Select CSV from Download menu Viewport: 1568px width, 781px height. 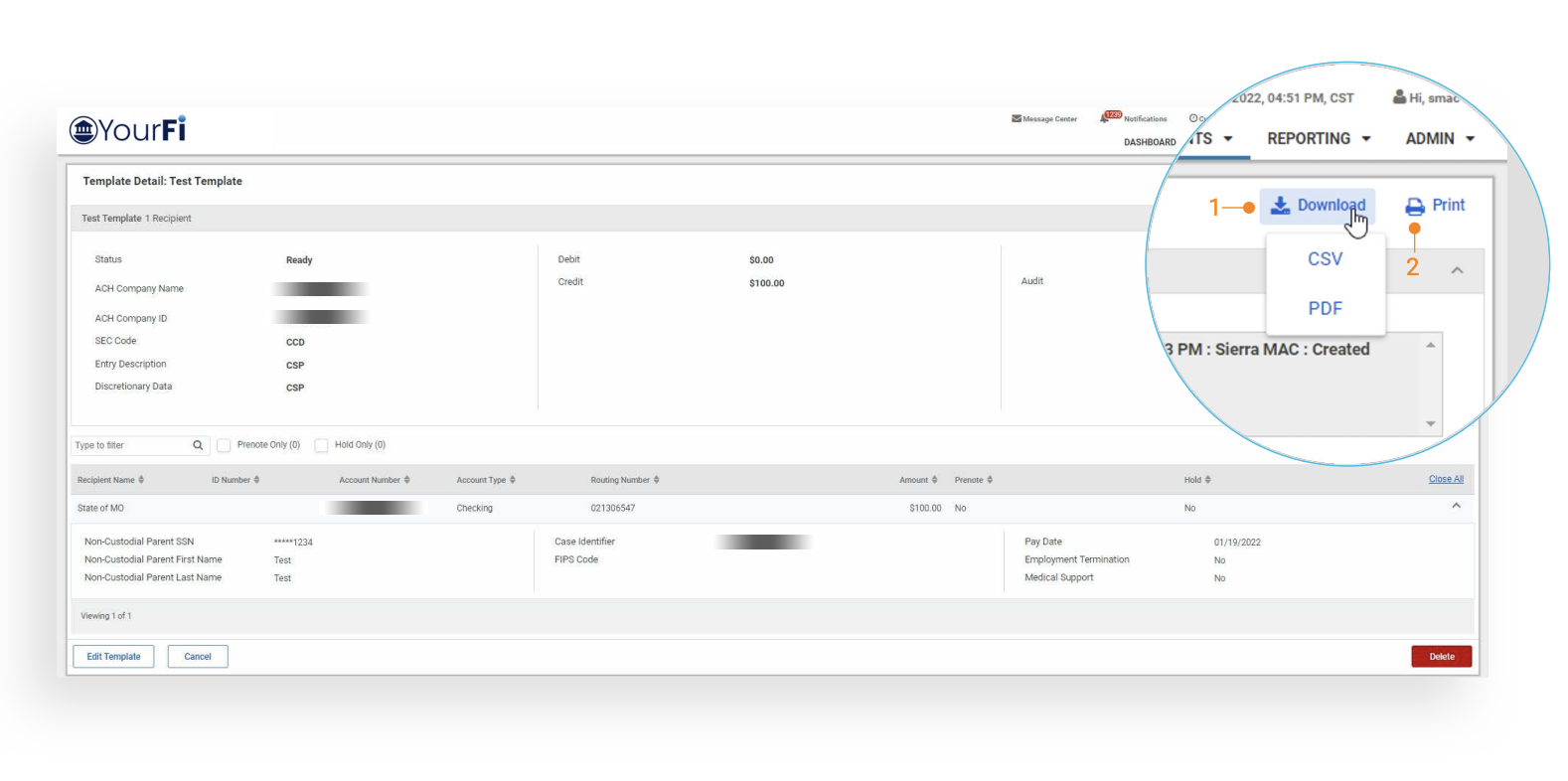coord(1325,259)
